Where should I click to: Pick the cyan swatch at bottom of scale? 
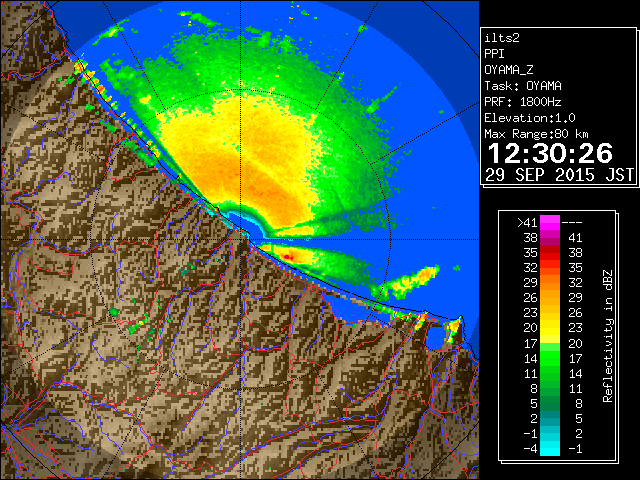coord(550,449)
